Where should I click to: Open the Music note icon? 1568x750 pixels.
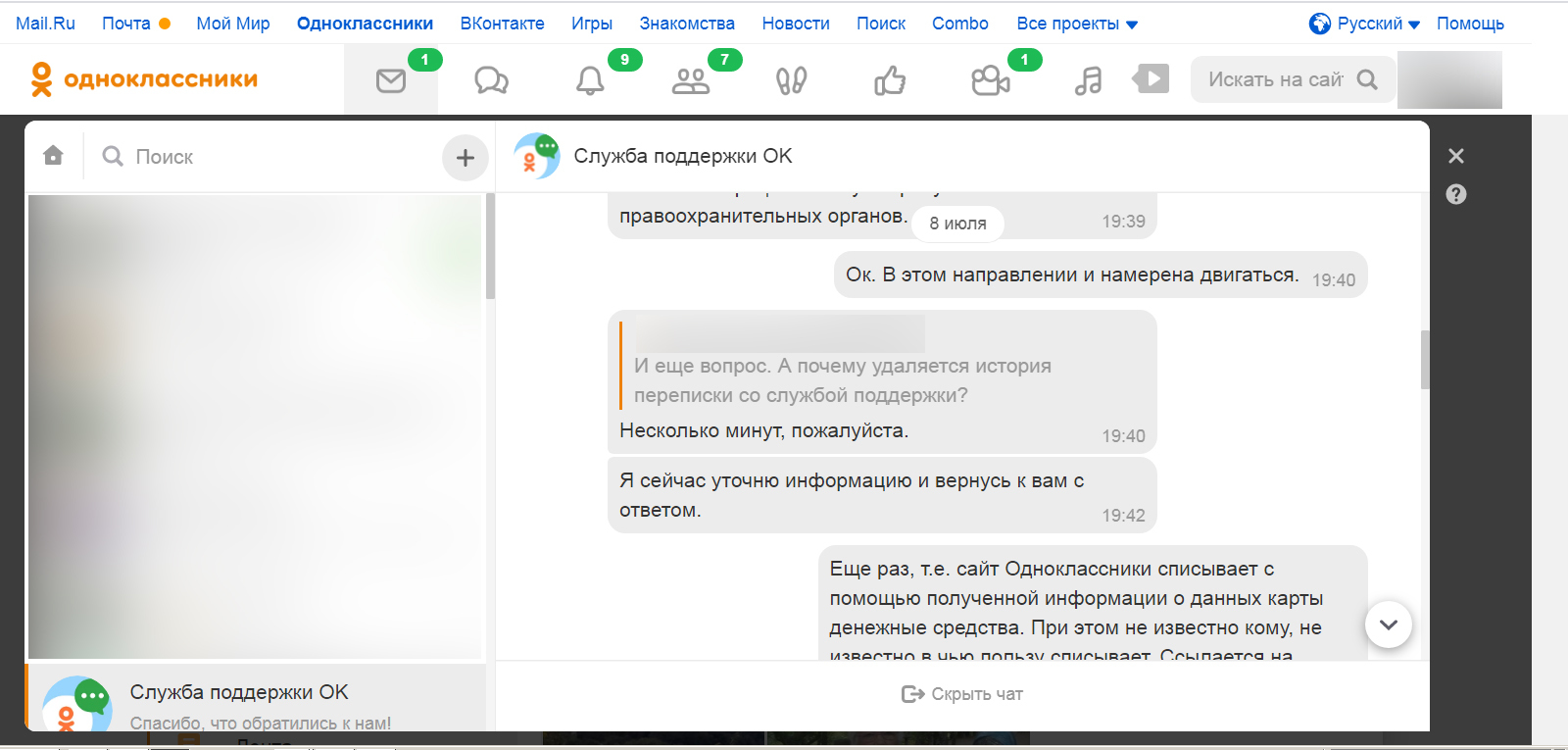point(1088,80)
